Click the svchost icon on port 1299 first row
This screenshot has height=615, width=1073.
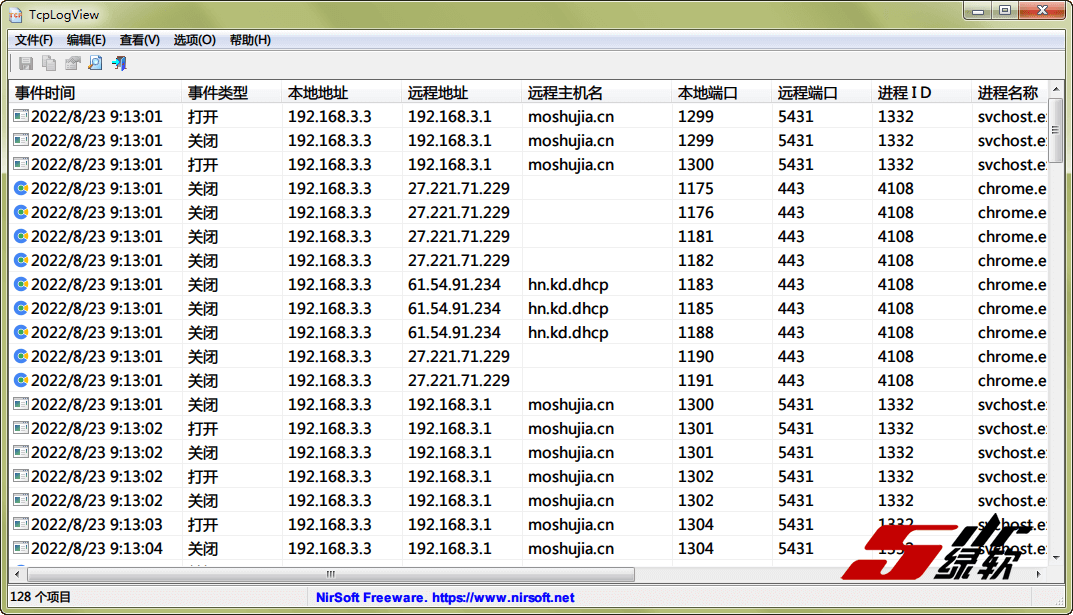click(21, 116)
